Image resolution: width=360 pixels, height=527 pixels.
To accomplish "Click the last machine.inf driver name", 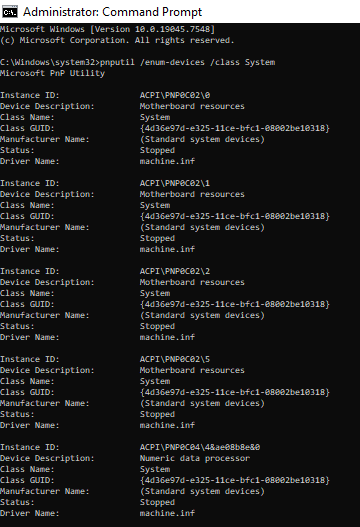I will (167, 514).
